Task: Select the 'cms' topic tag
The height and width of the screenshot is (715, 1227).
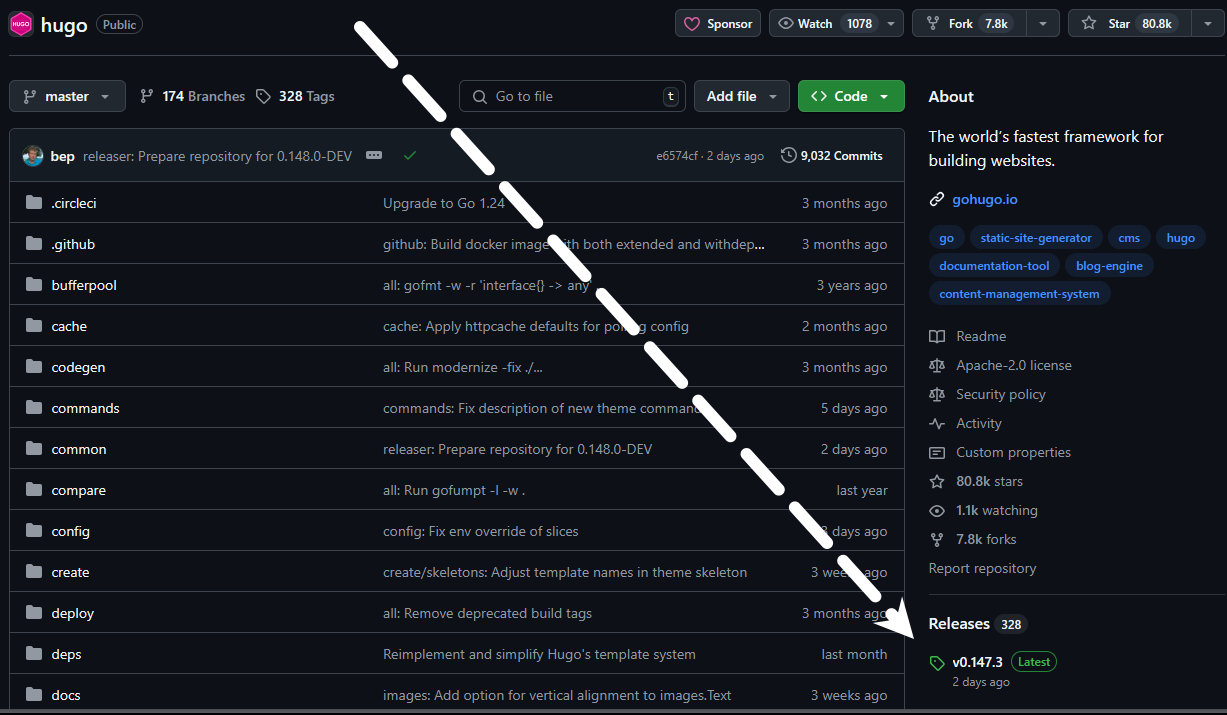Action: [x=1128, y=238]
